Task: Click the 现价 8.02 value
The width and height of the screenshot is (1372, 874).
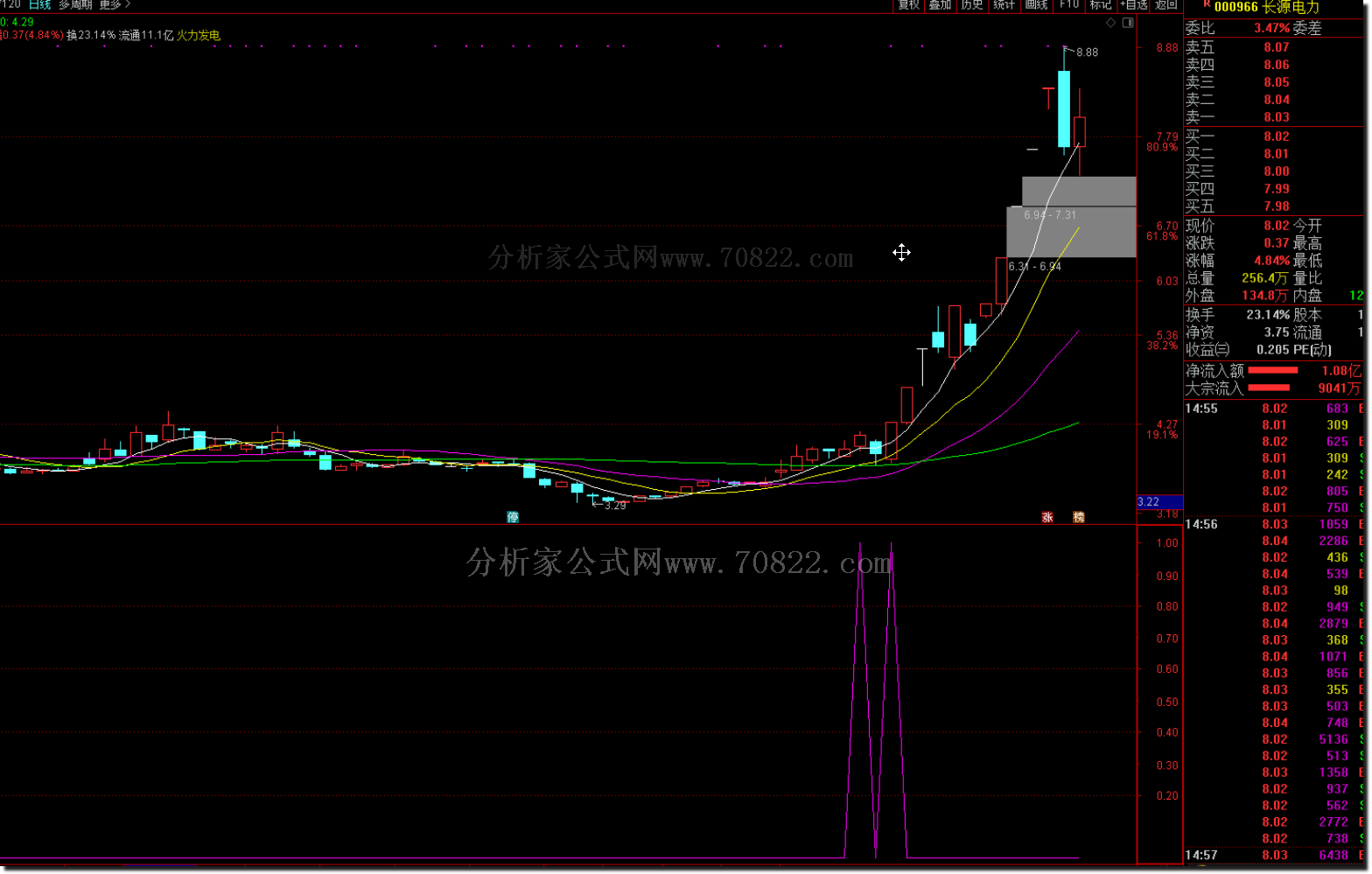Action: 1277,226
